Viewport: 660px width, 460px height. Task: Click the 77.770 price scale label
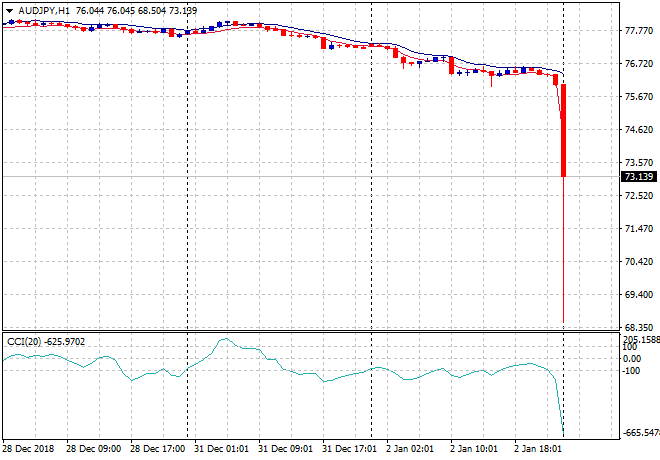pyautogui.click(x=638, y=31)
